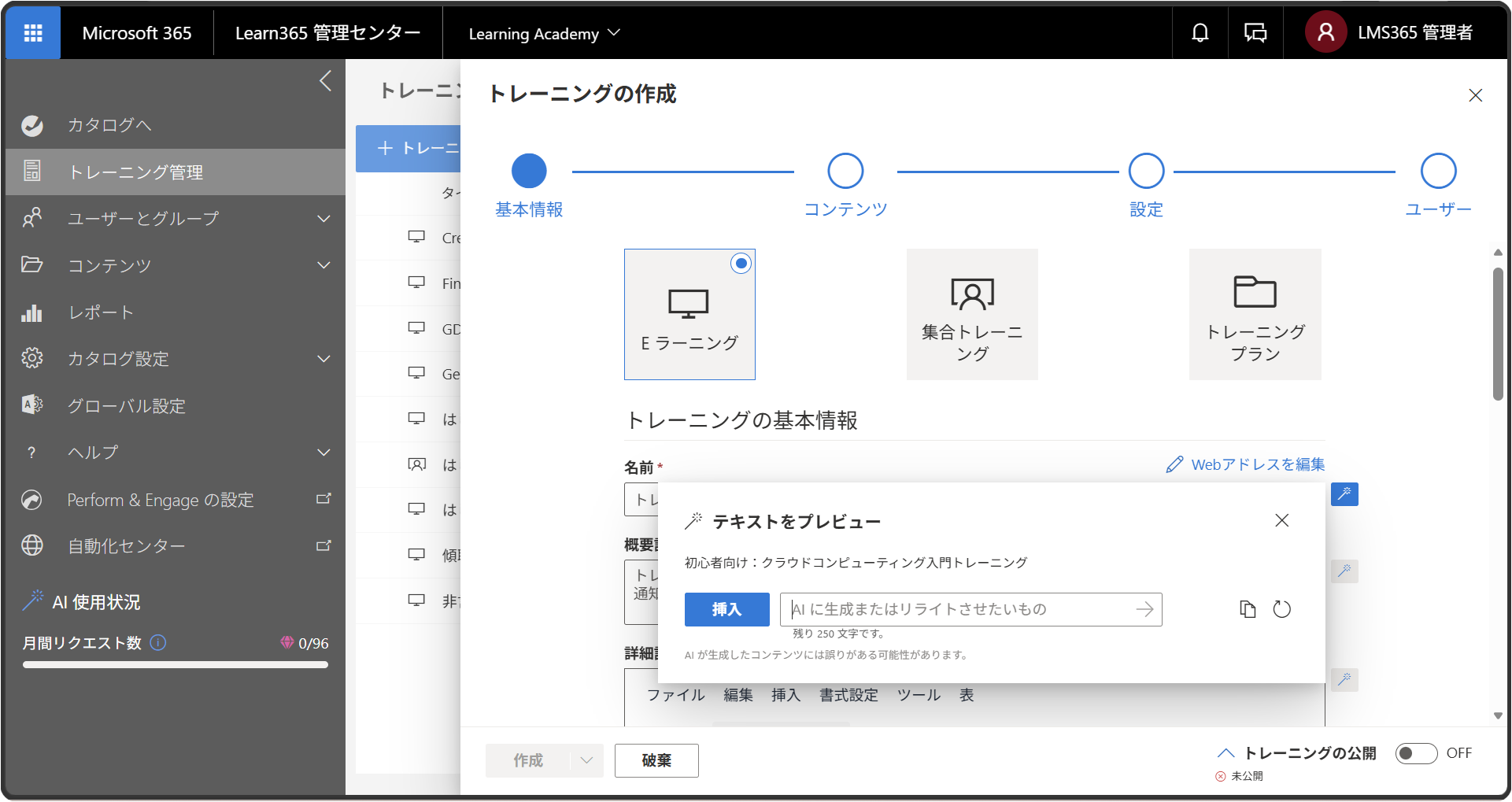Submit the AI prompt with the arrow icon
The width and height of the screenshot is (1512, 802).
[x=1145, y=609]
